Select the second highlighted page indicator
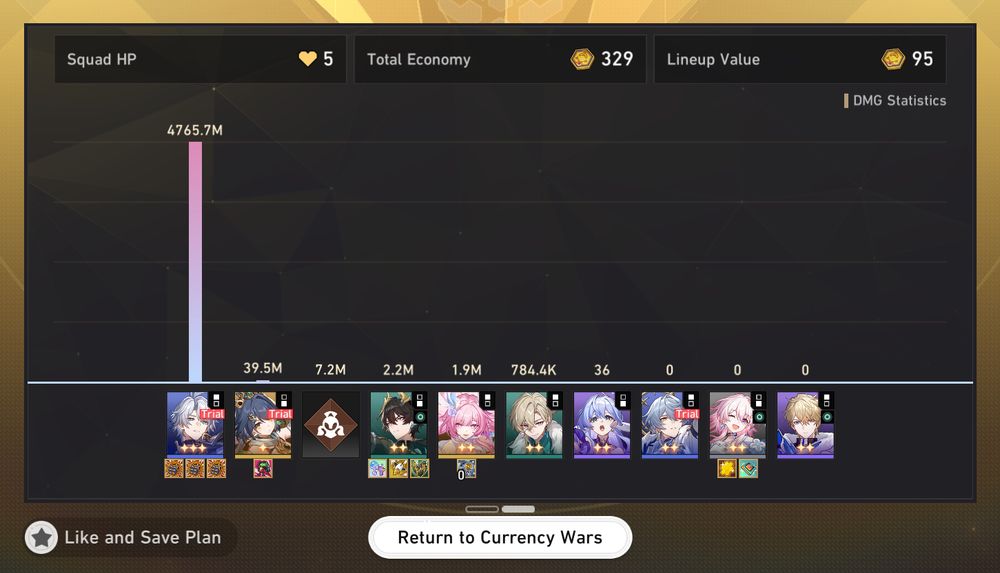This screenshot has height=573, width=1000. (x=518, y=509)
